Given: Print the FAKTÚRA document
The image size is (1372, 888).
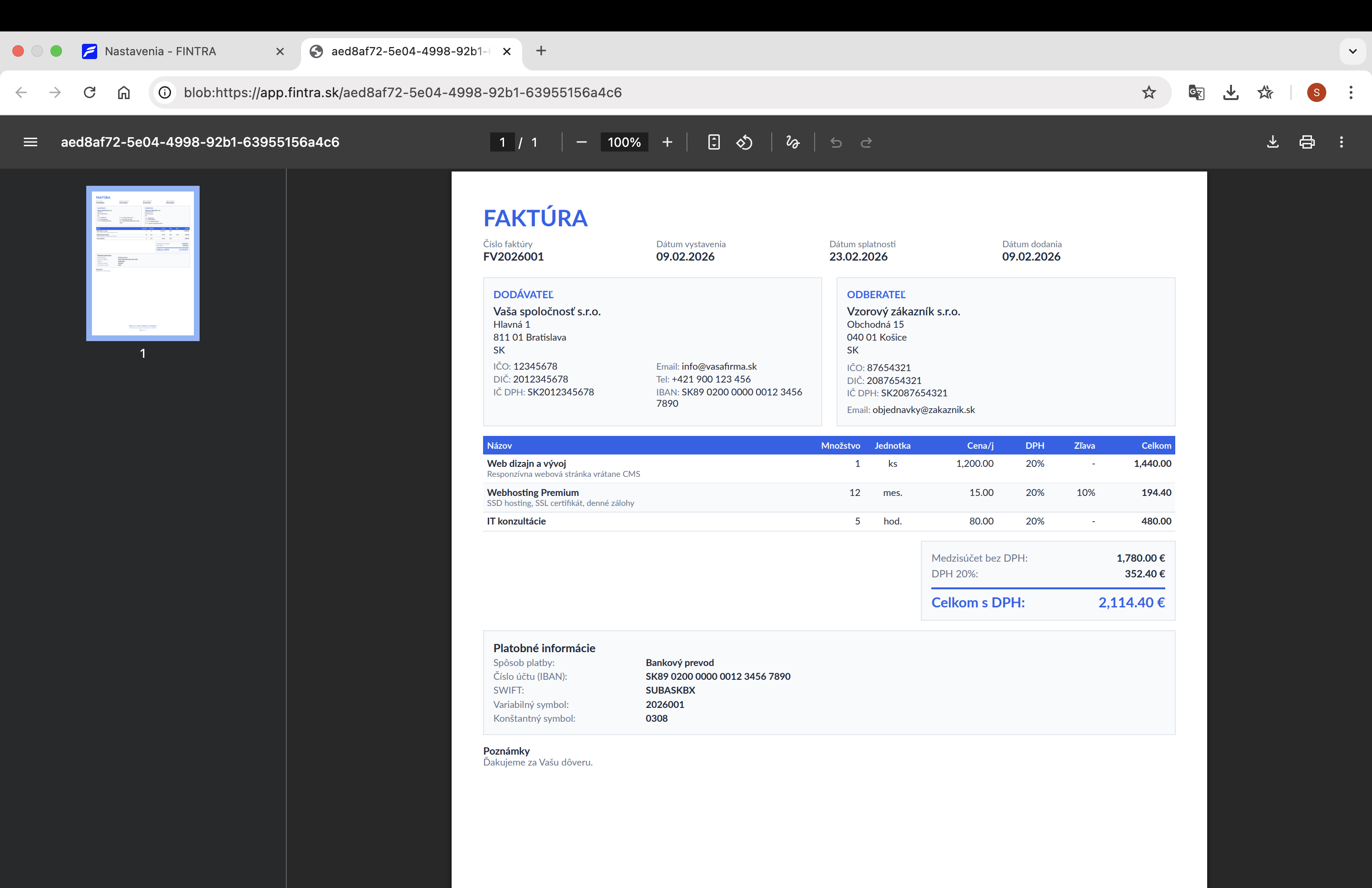Looking at the screenshot, I should [1307, 142].
